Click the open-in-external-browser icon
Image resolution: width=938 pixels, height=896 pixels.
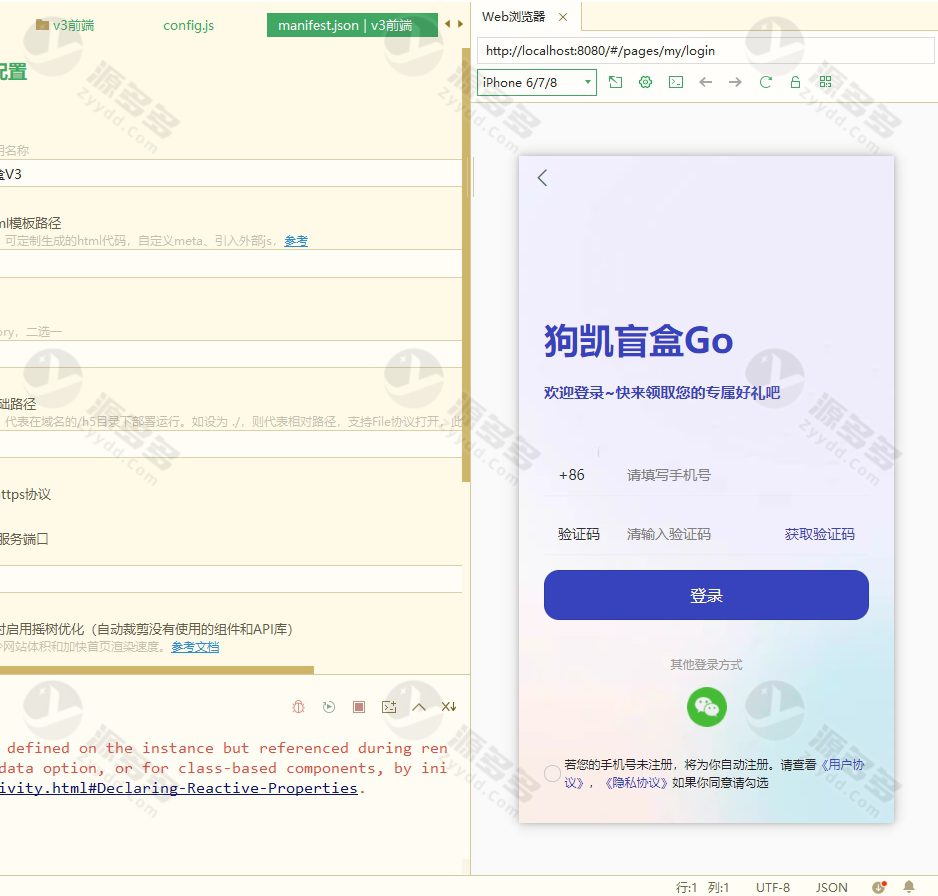pyautogui.click(x=615, y=82)
